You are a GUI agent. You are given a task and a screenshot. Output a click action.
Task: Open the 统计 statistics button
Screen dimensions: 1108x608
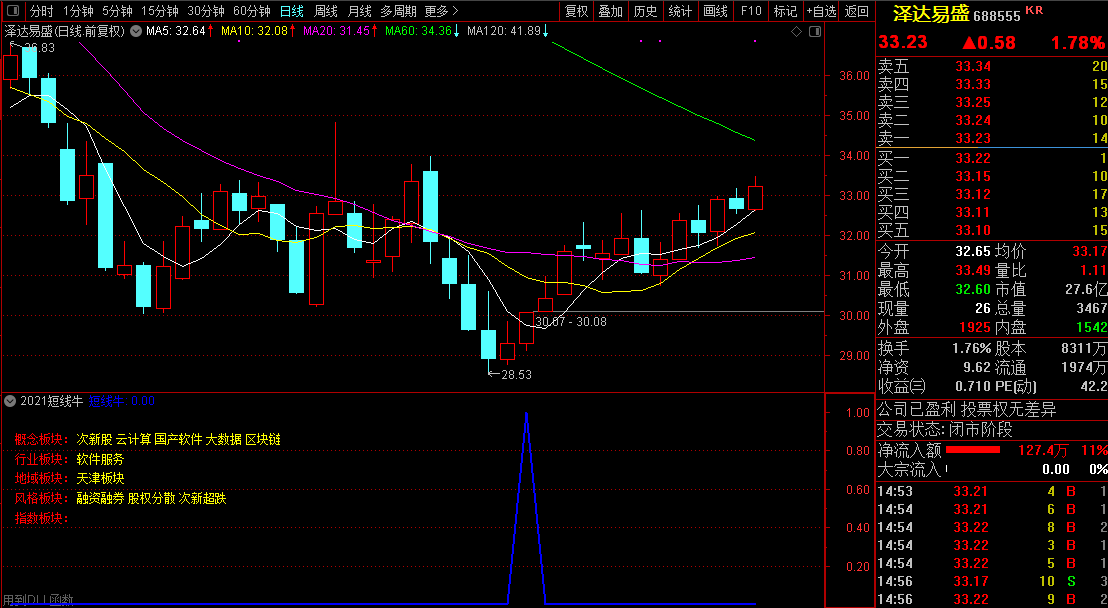[x=680, y=11]
